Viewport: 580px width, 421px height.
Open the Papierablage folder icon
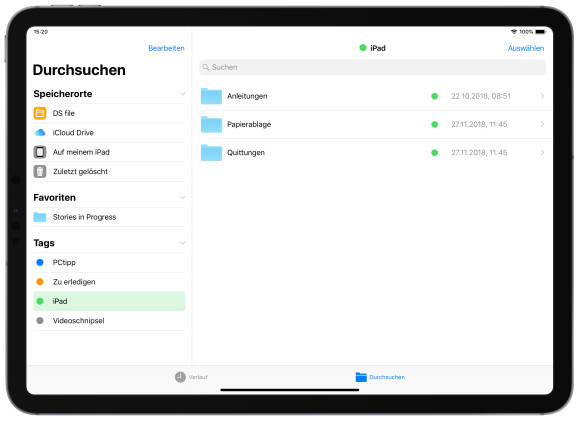coord(211,124)
